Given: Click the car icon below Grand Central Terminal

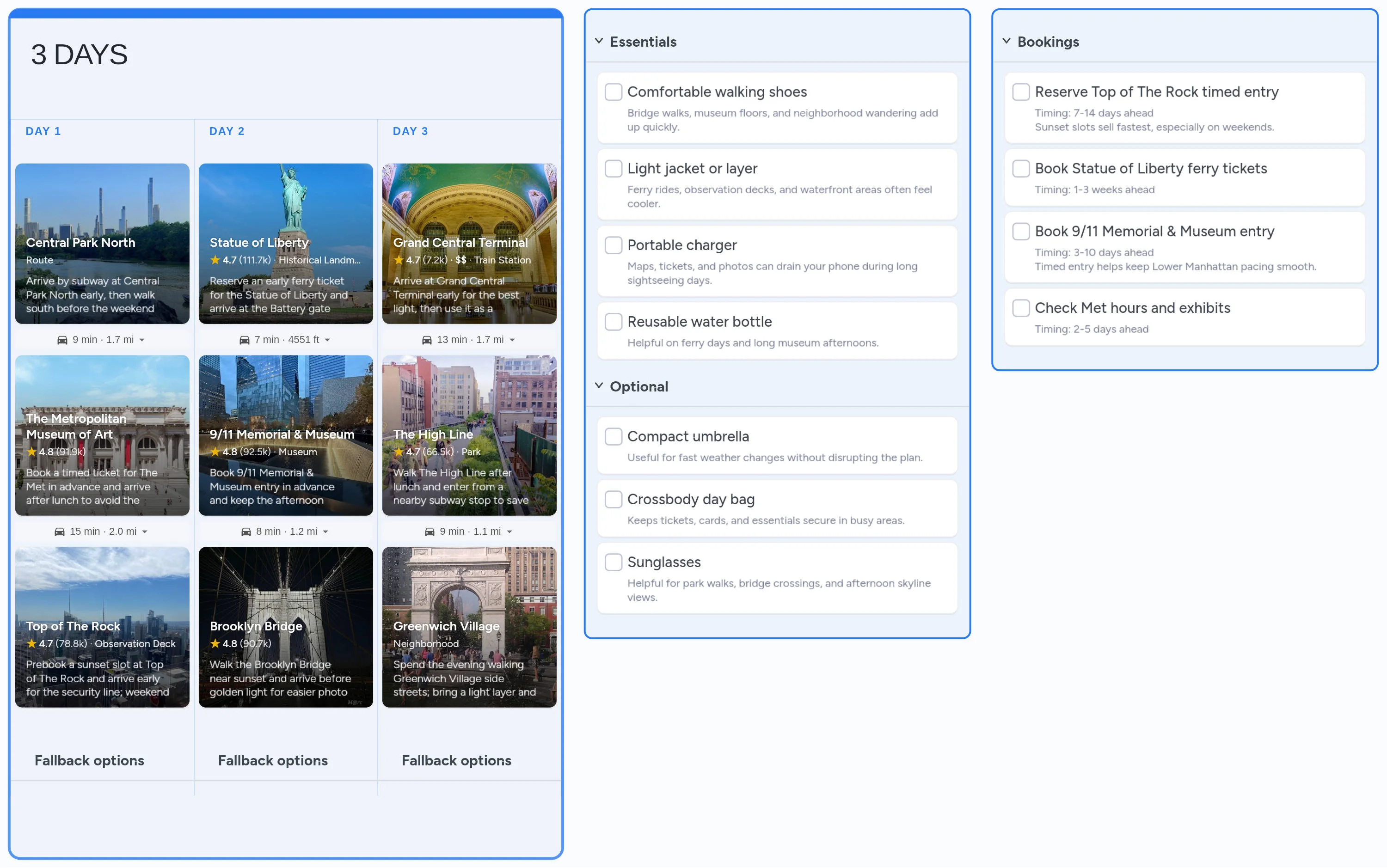Looking at the screenshot, I should (x=427, y=339).
